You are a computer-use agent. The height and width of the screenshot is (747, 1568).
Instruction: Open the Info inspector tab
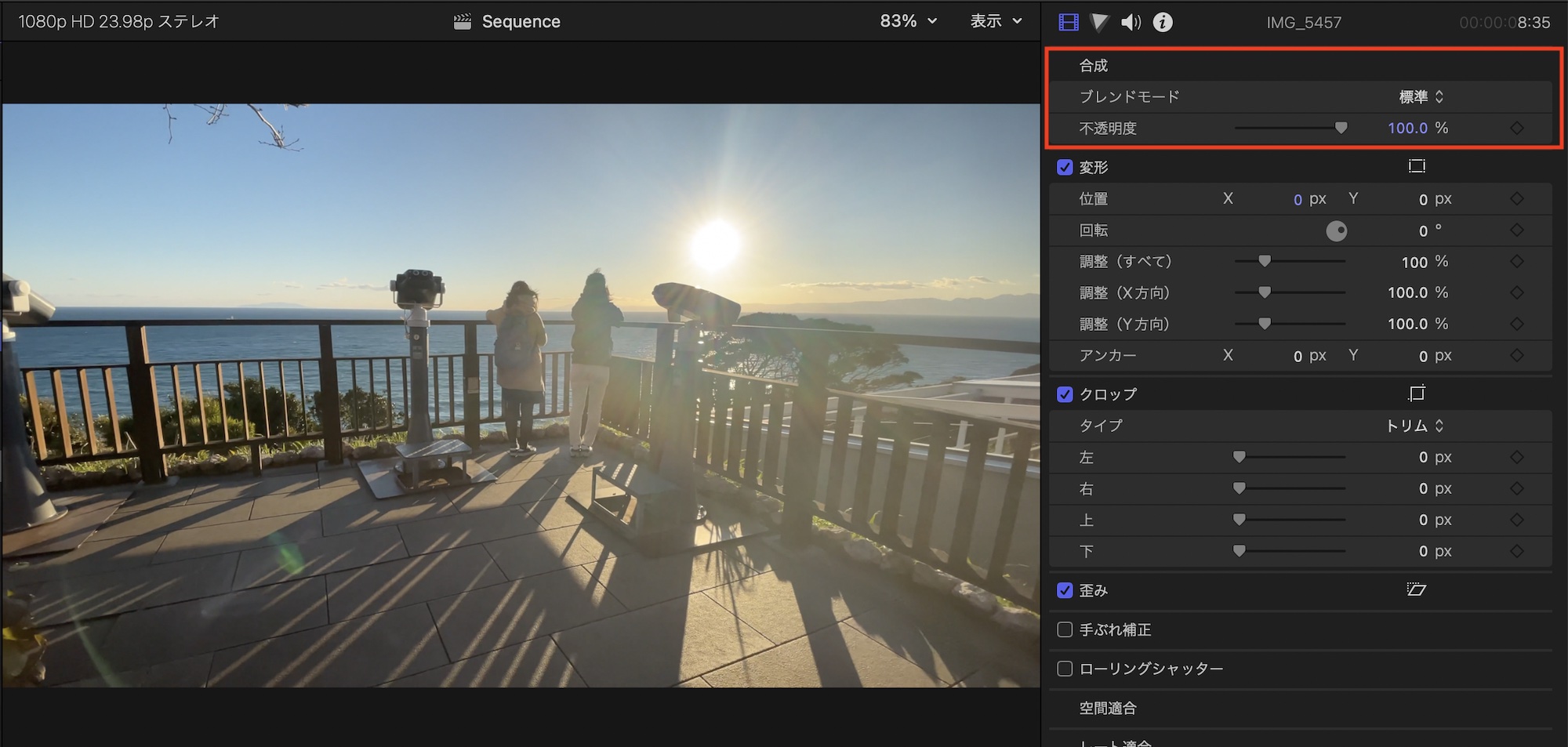pos(1163,22)
